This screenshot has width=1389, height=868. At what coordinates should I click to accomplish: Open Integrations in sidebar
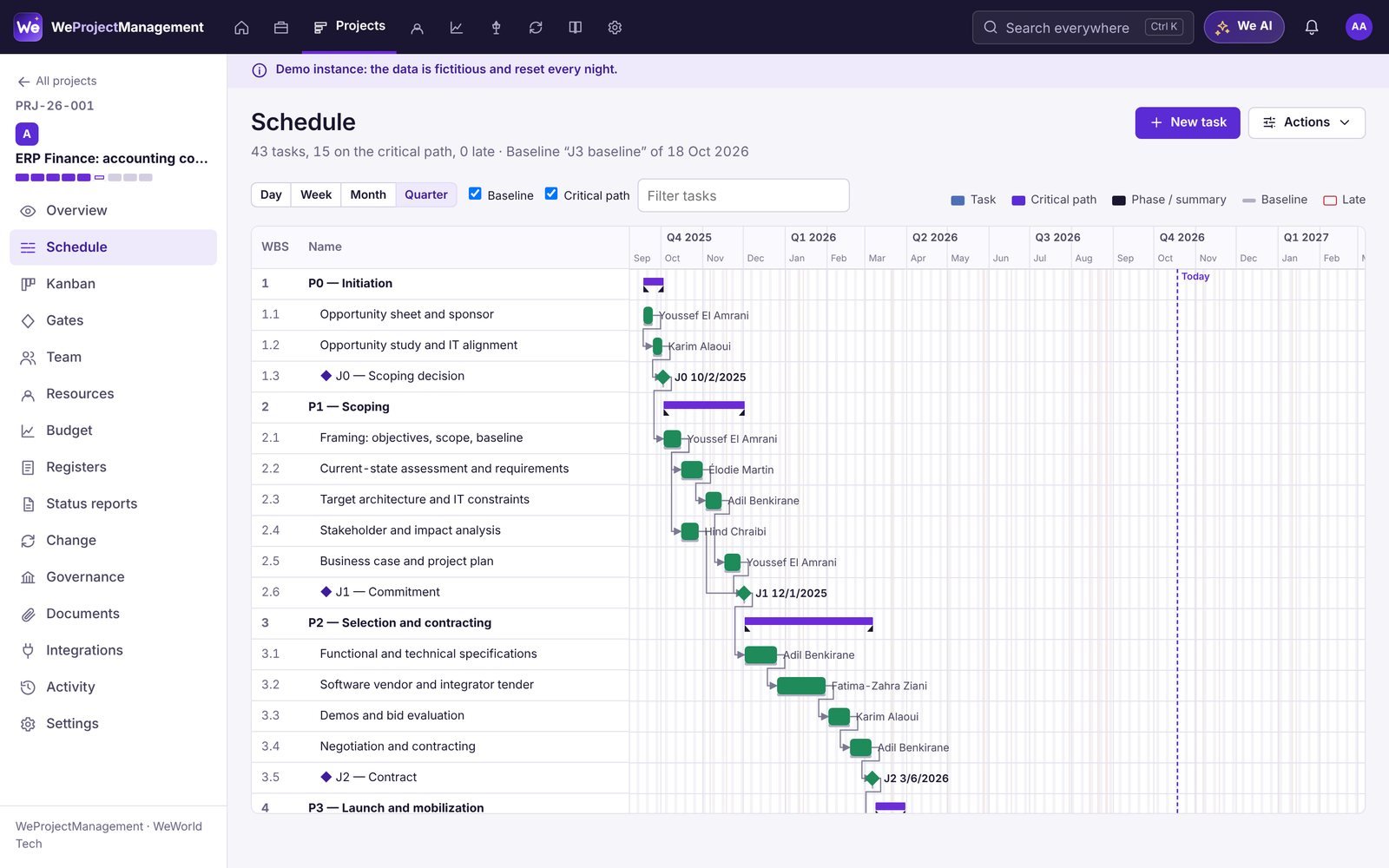click(x=113, y=650)
